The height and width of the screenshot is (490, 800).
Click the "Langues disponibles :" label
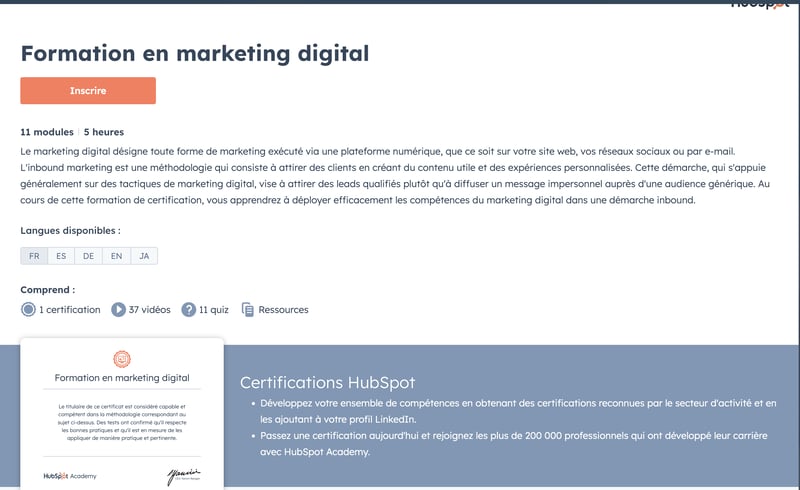pos(70,230)
